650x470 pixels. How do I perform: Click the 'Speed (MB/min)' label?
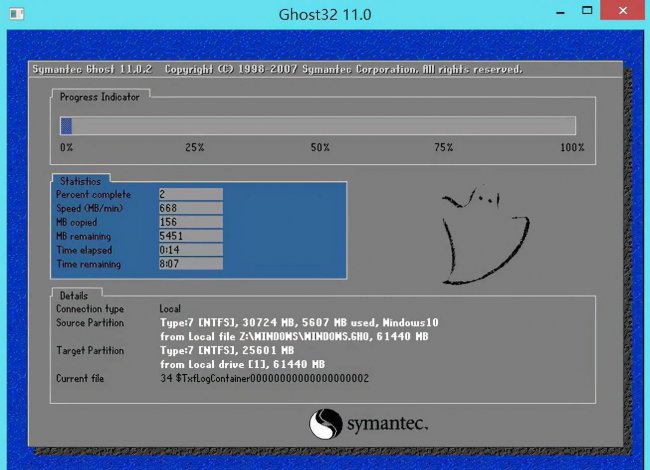pos(90,208)
